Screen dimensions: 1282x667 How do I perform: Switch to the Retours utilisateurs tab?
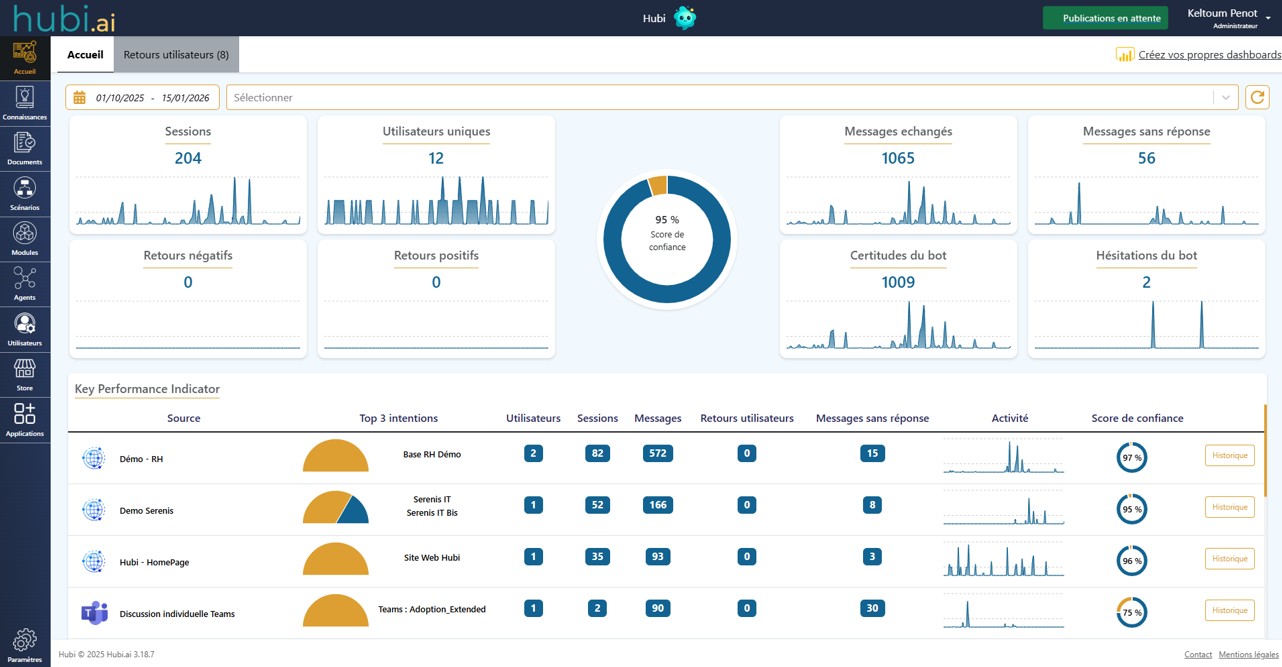176,55
